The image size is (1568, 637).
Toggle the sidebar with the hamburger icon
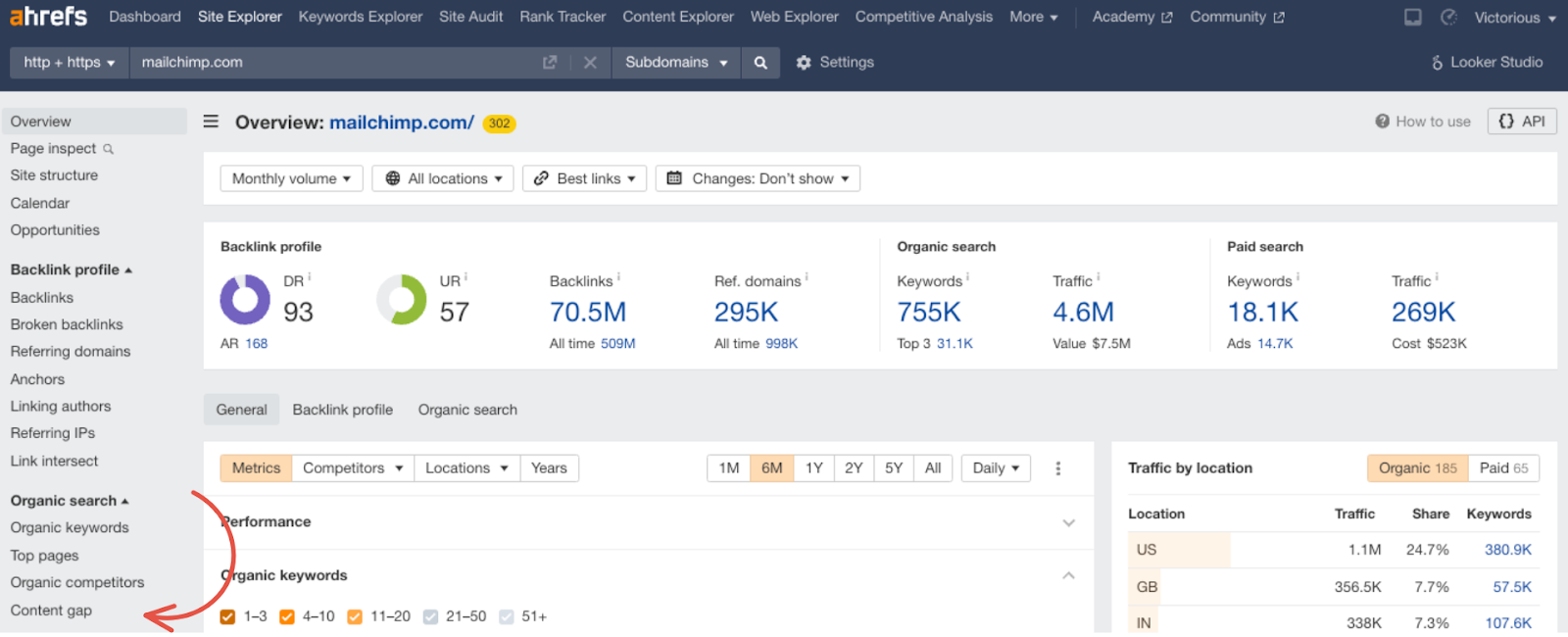click(x=211, y=122)
